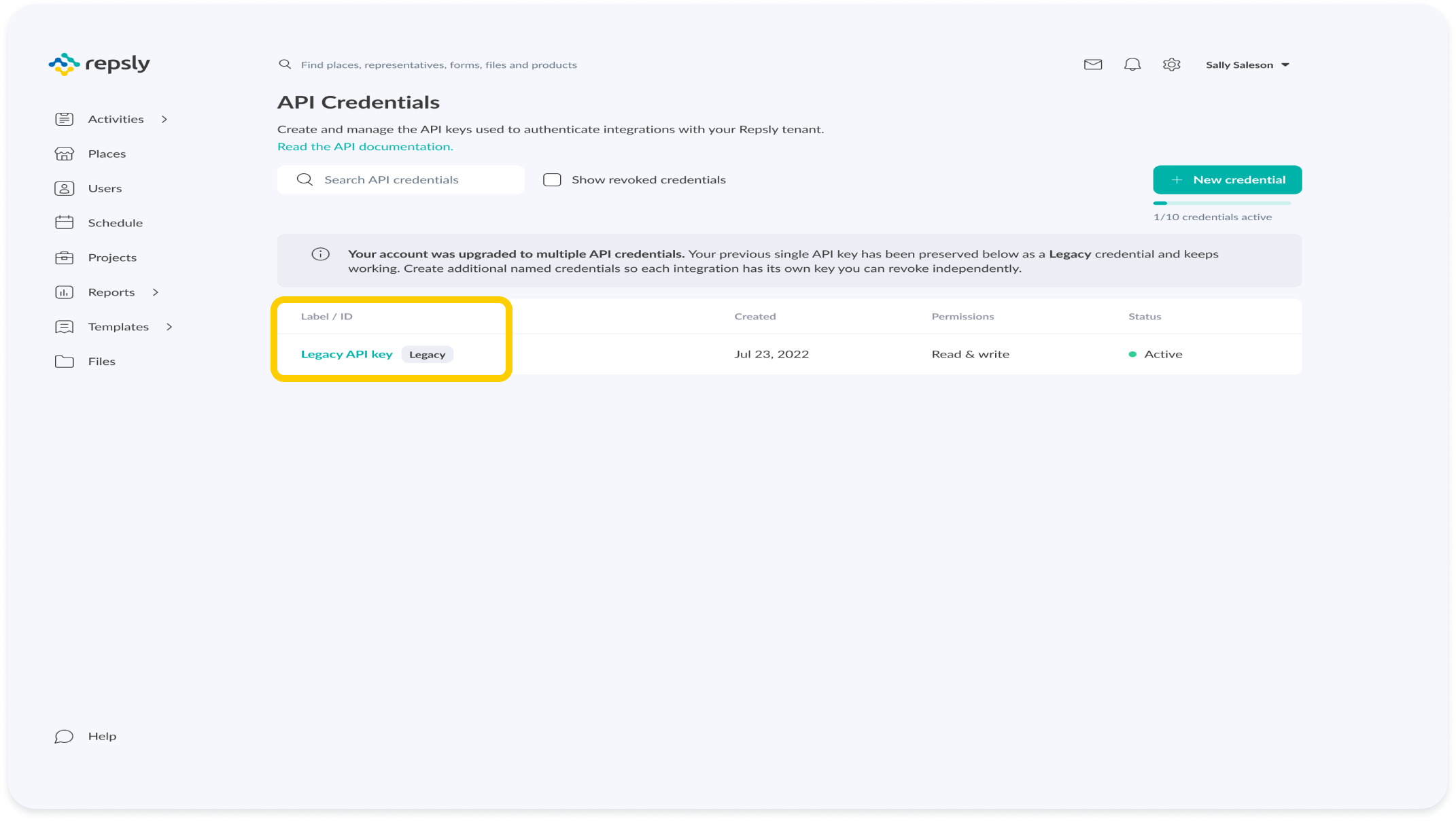Image resolution: width=1456 pixels, height=821 pixels.
Task: Enable Show revoked credentials checkbox
Action: 552,179
